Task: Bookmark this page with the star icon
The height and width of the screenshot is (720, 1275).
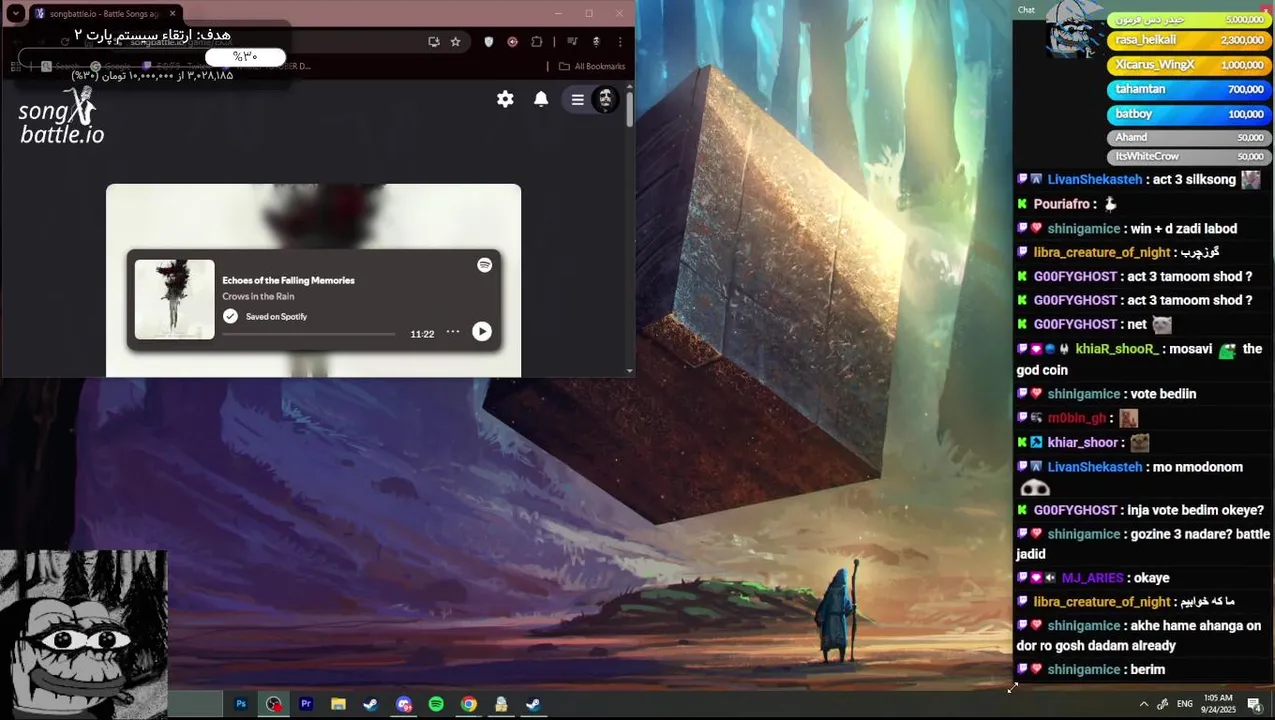Action: [x=456, y=42]
